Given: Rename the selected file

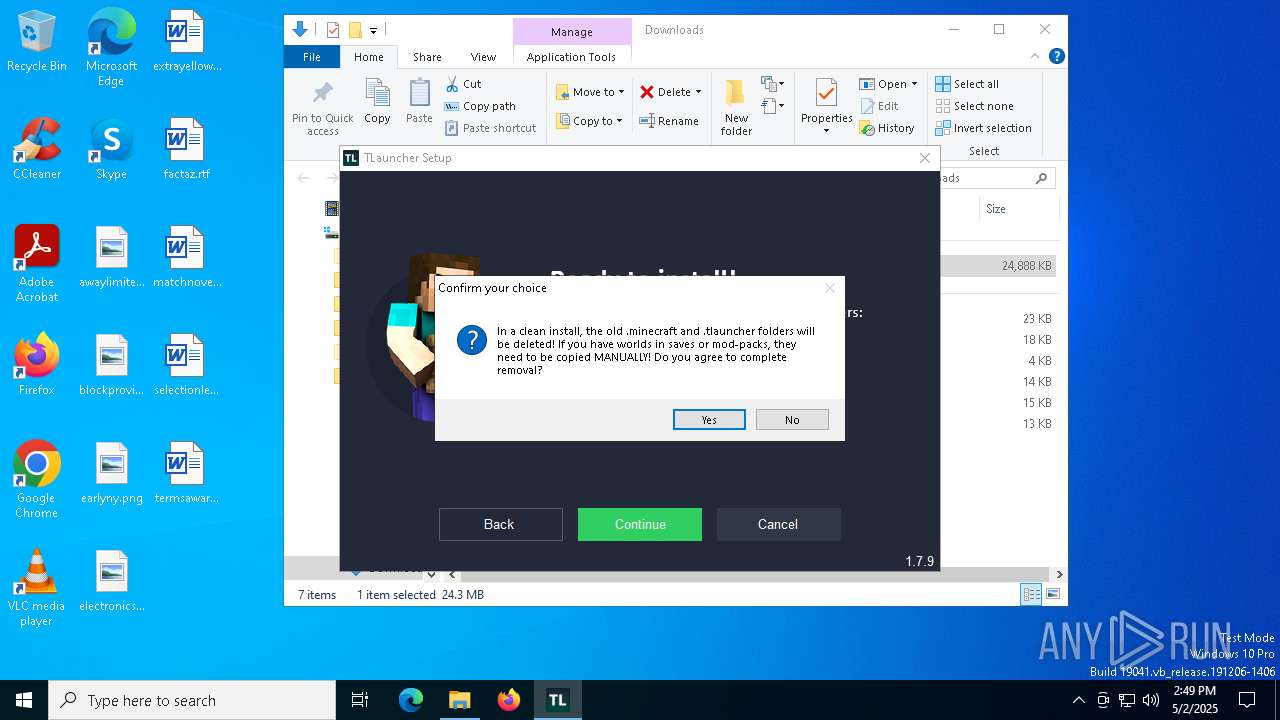Looking at the screenshot, I should 669,121.
